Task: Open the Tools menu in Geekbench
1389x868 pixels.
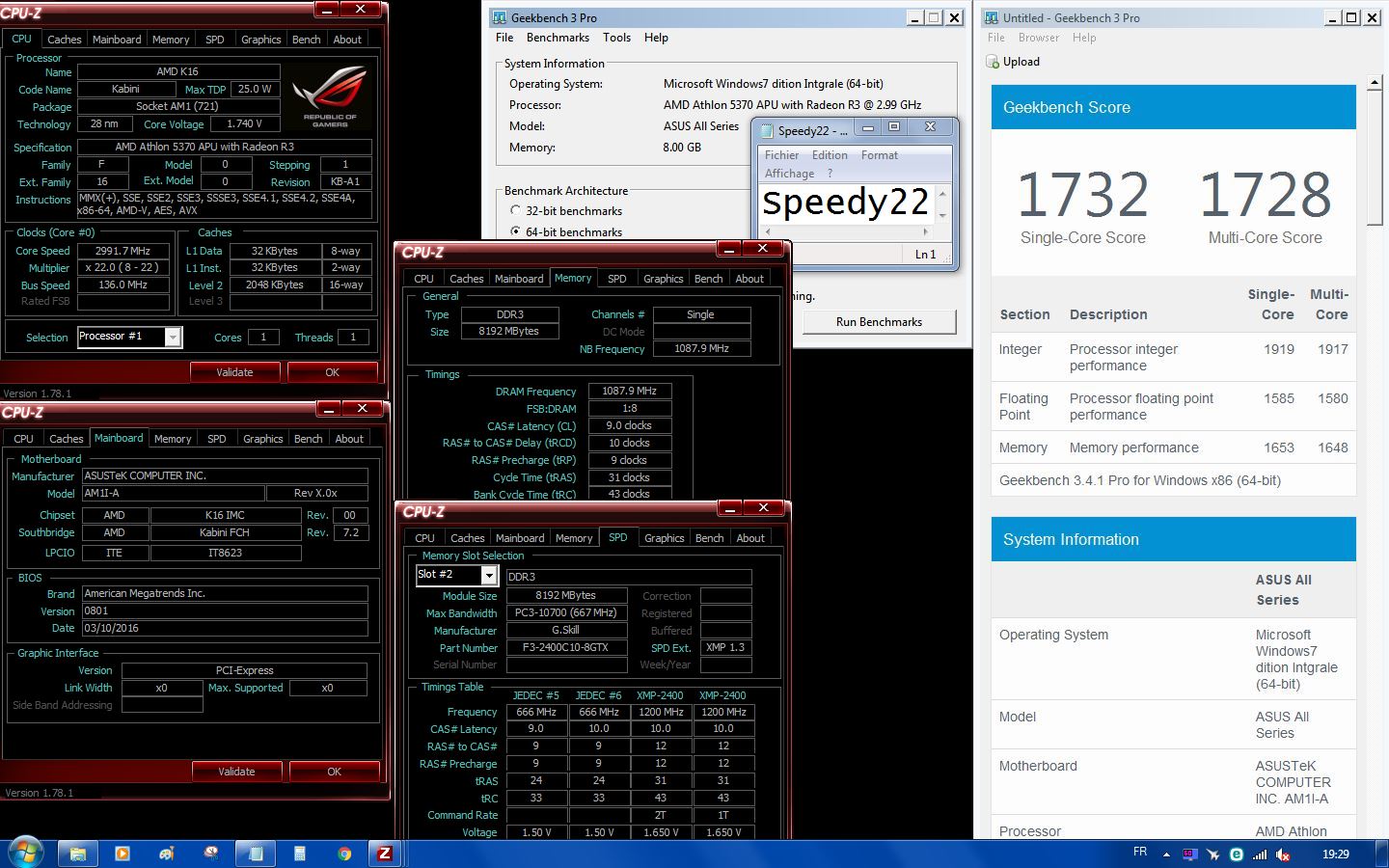Action: 616,38
